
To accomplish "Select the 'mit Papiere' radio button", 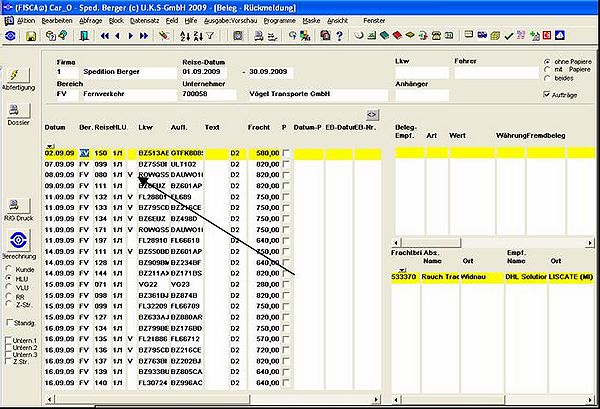I will pyautogui.click(x=547, y=70).
